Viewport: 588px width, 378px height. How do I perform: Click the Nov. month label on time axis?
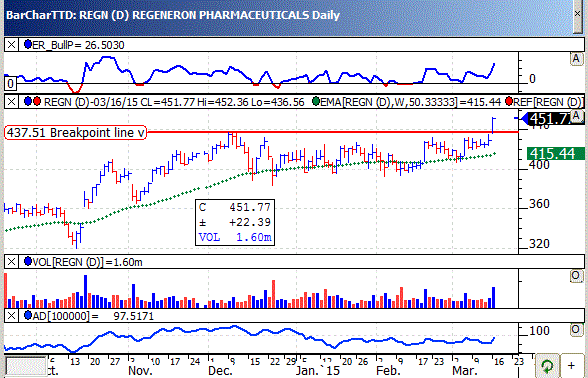tap(141, 370)
